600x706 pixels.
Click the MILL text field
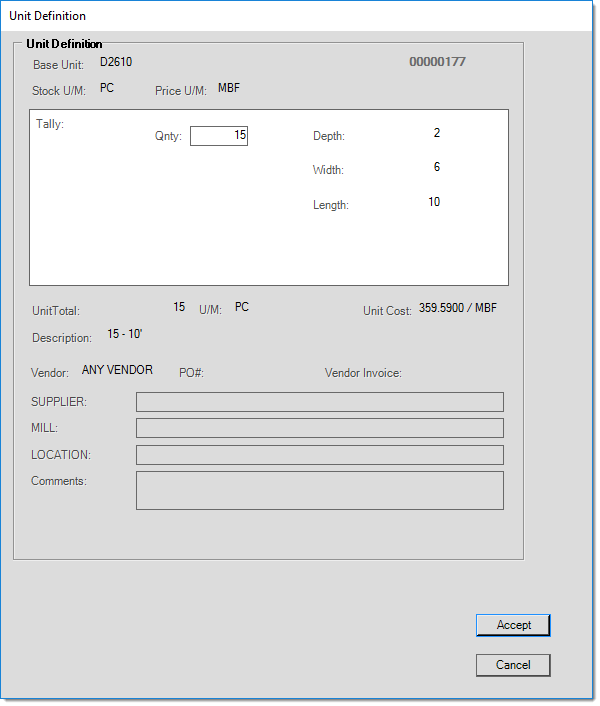pos(320,428)
